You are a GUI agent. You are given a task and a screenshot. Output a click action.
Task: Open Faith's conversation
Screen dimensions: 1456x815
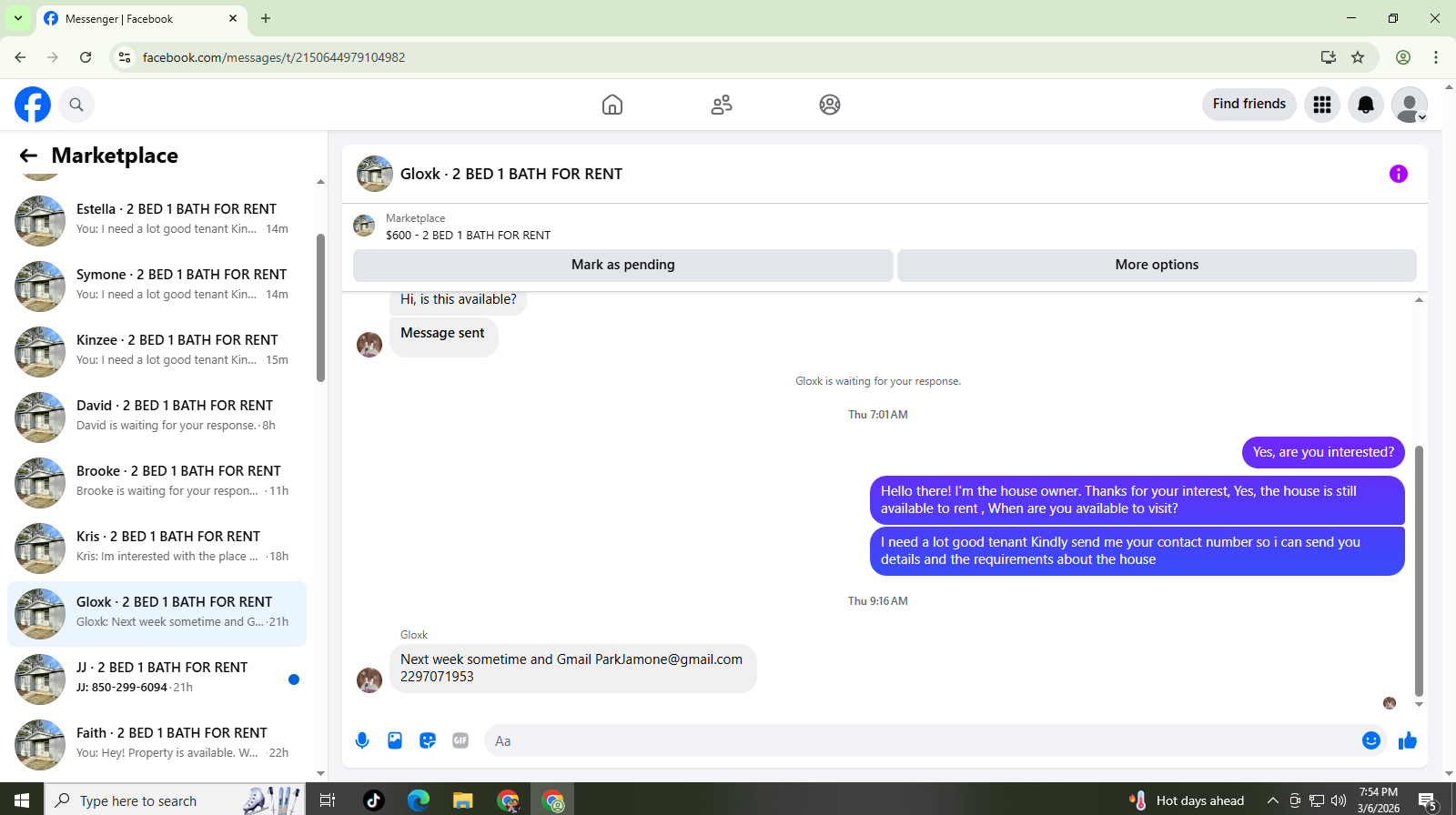point(157,745)
